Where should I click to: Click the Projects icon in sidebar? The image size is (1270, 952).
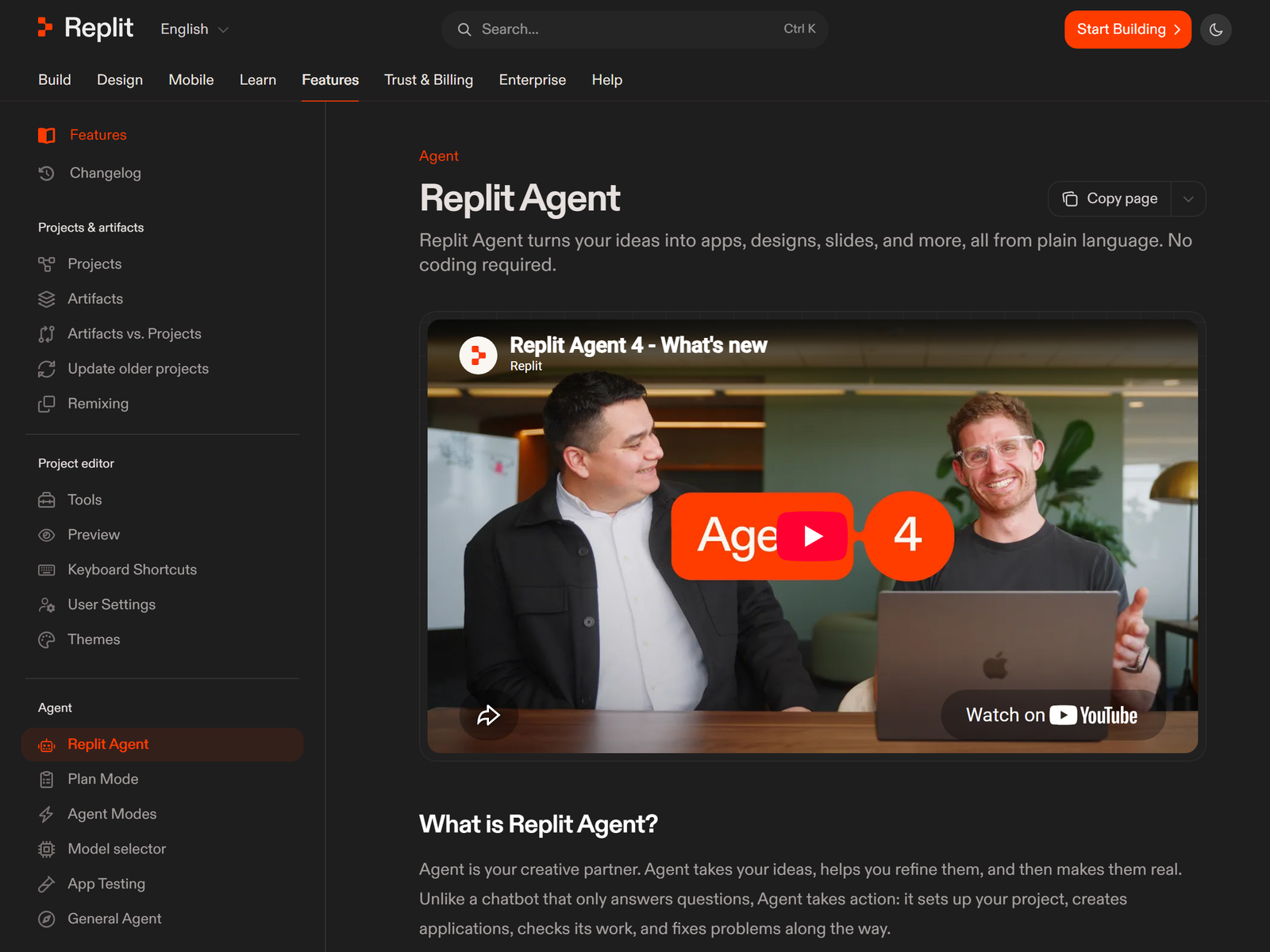click(x=47, y=264)
